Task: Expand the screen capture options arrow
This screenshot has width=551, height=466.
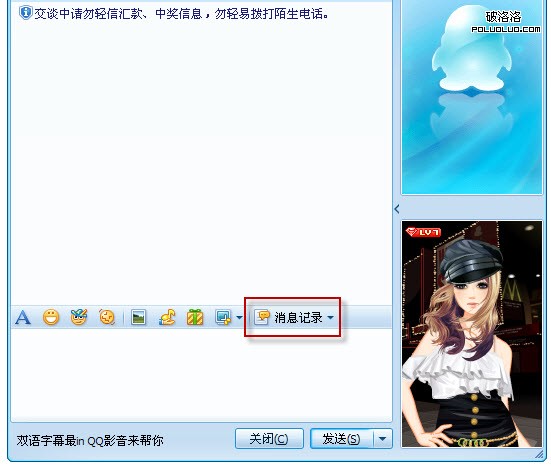Action: pyautogui.click(x=239, y=317)
